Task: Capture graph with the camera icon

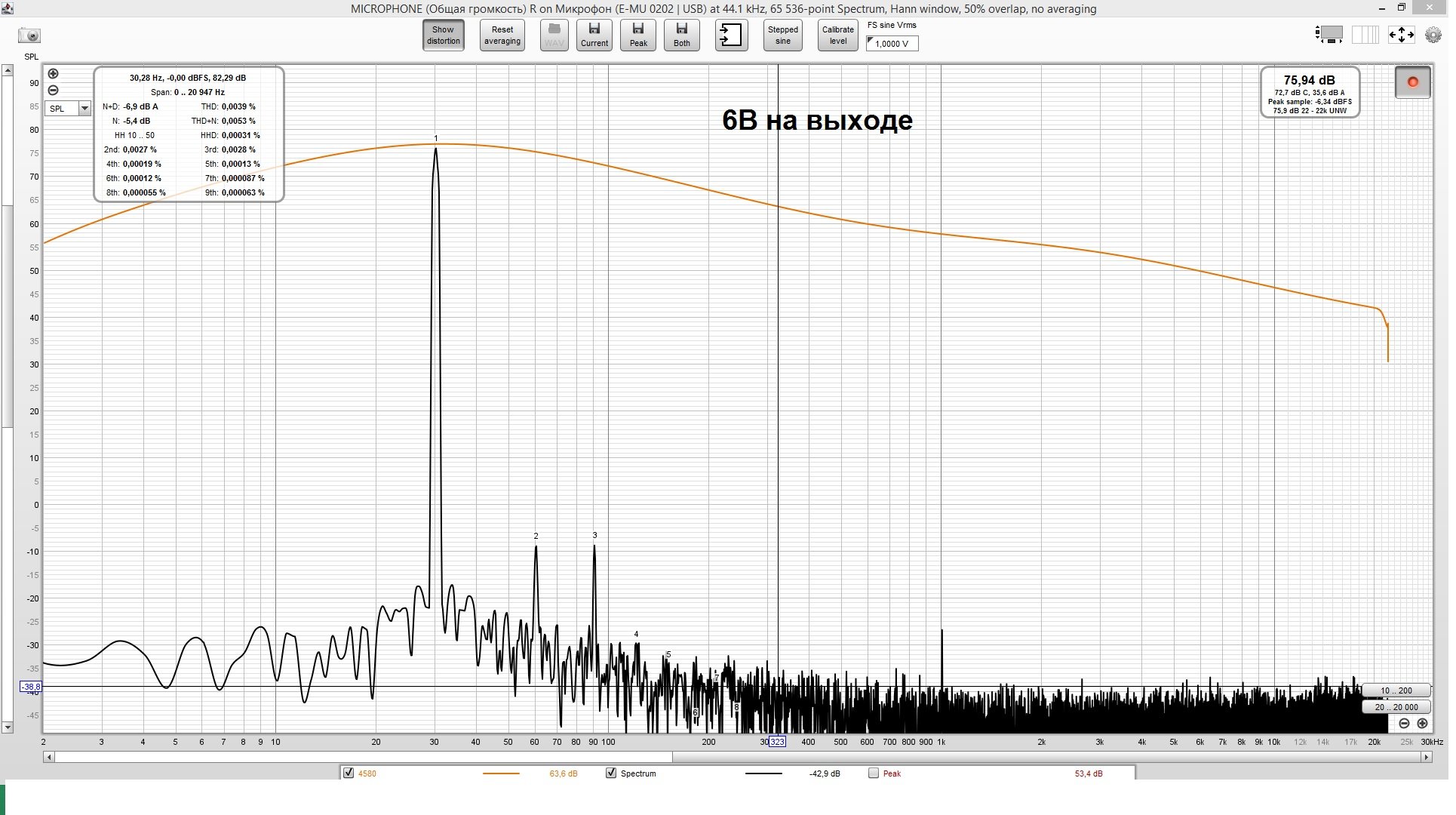Action: [29, 35]
